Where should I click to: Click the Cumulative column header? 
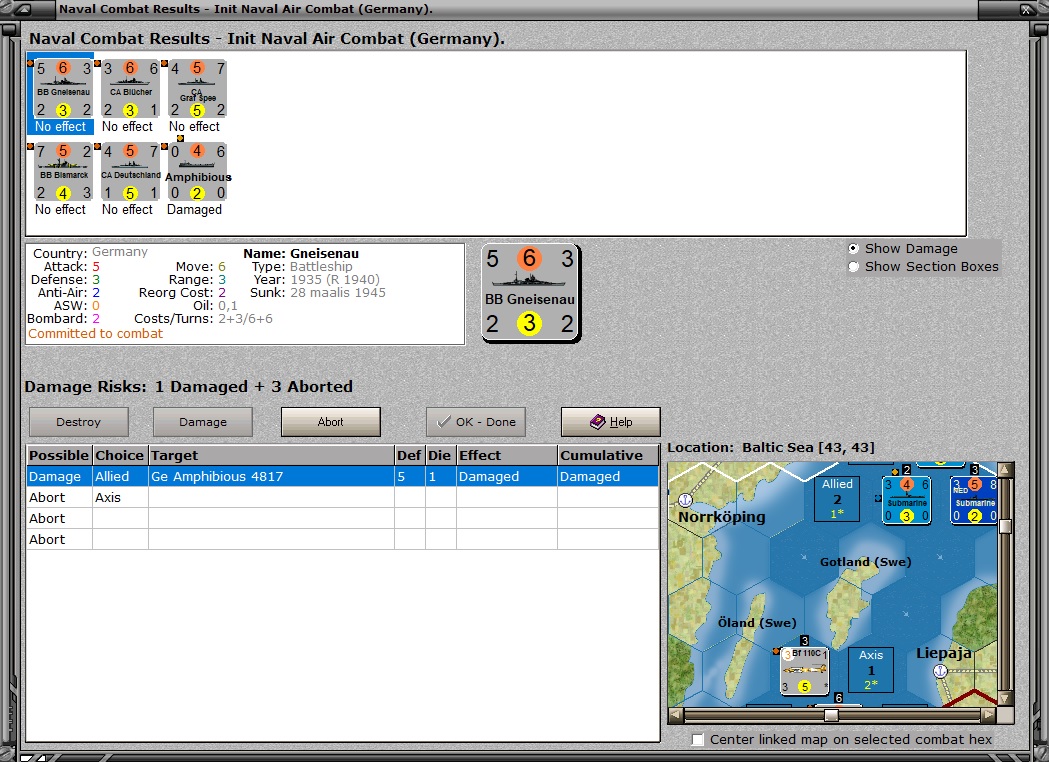pyautogui.click(x=609, y=456)
